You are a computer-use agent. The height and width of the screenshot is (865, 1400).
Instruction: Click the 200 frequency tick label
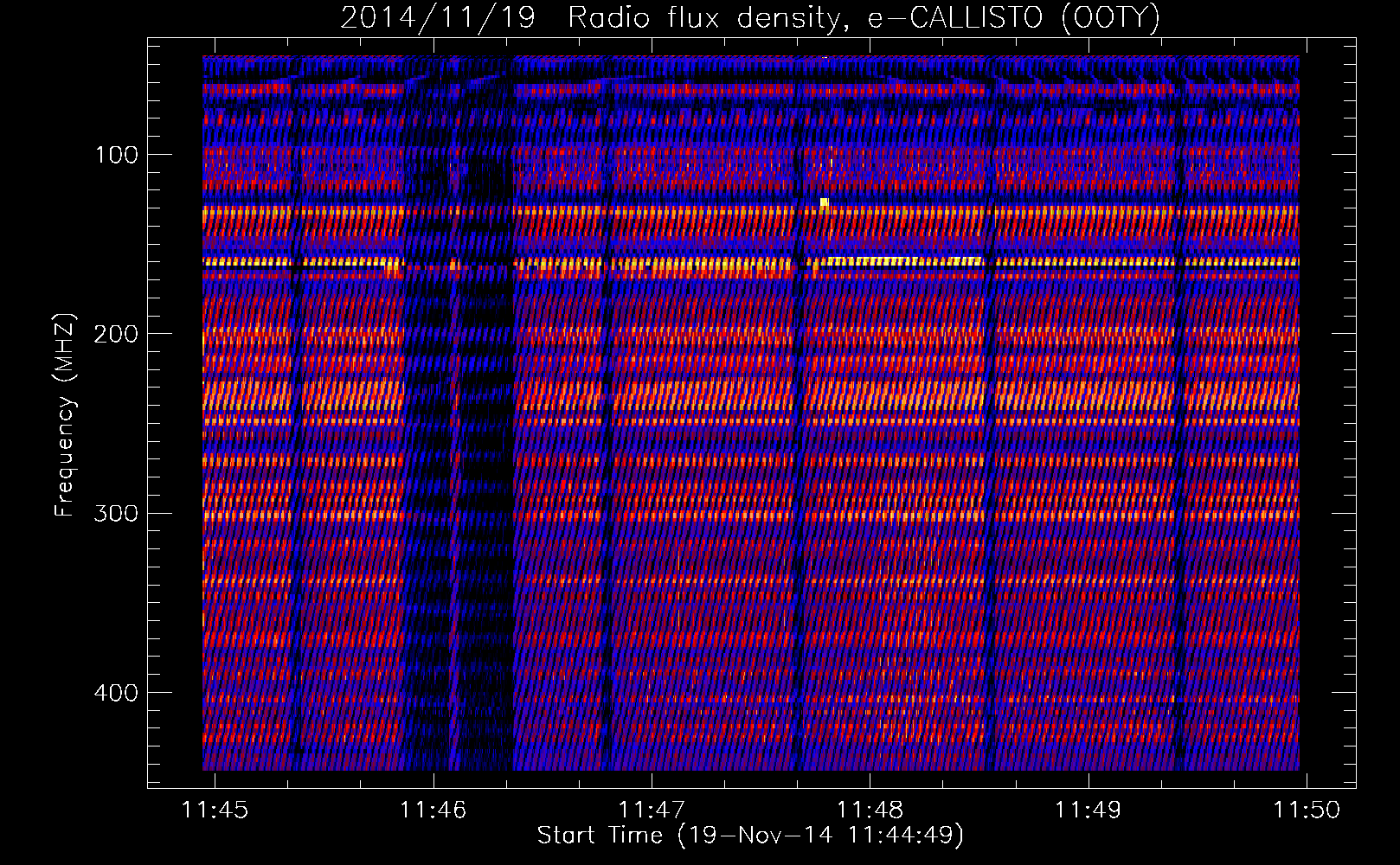[x=117, y=334]
